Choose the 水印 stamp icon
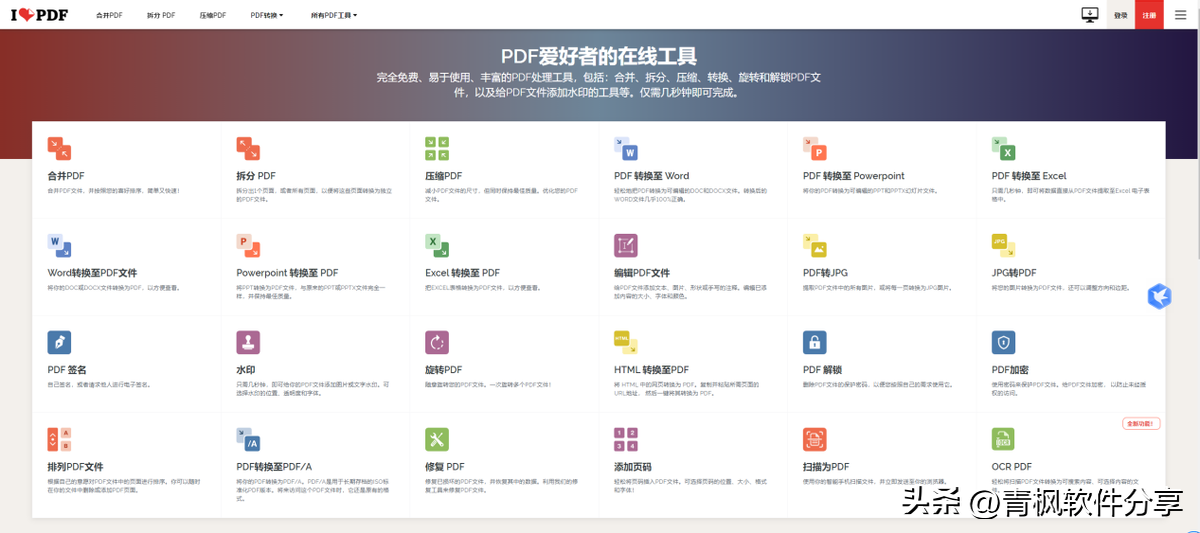The height and width of the screenshot is (533, 1200). [248, 342]
